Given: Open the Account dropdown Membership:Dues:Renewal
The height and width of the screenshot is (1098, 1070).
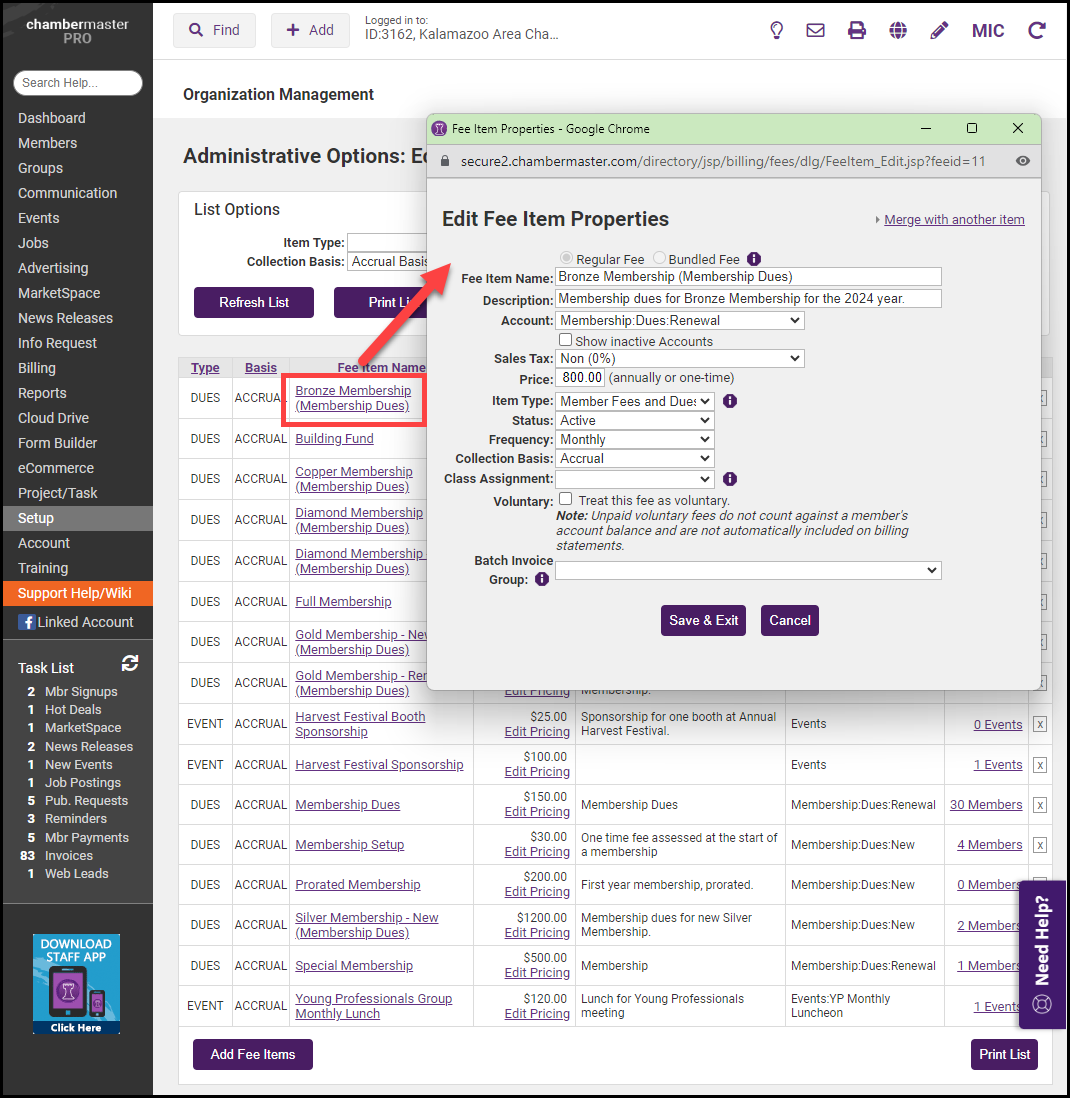Looking at the screenshot, I should (x=679, y=321).
